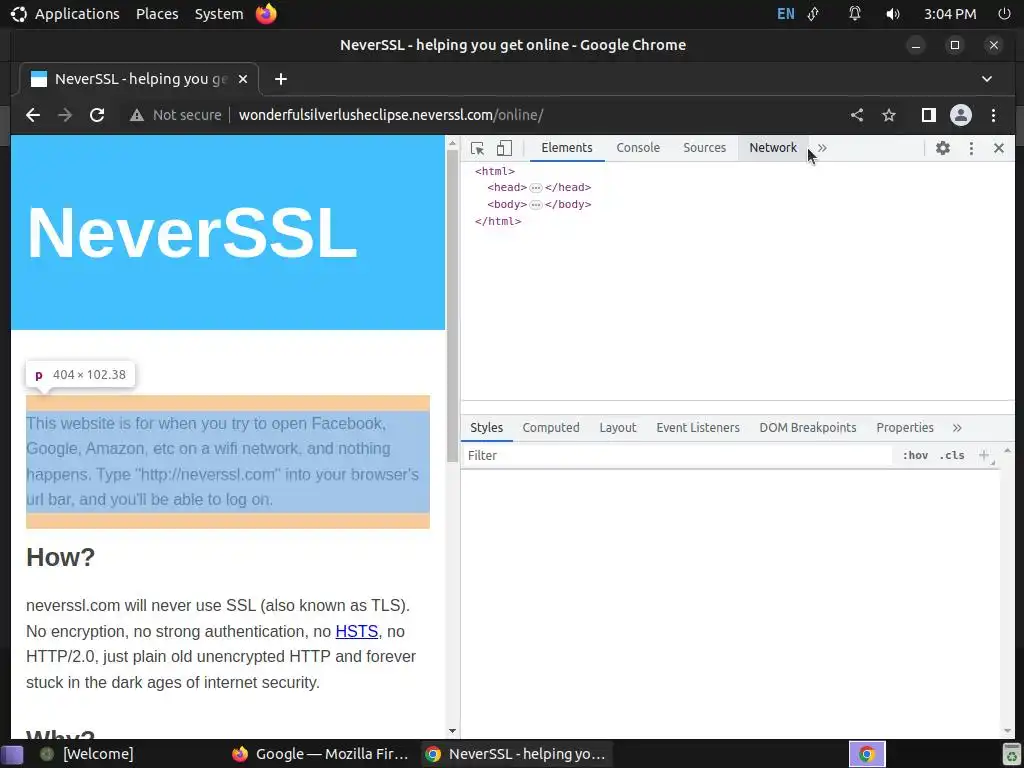Click the EN keyboard layout indicator
This screenshot has width=1024, height=768.
(x=786, y=14)
